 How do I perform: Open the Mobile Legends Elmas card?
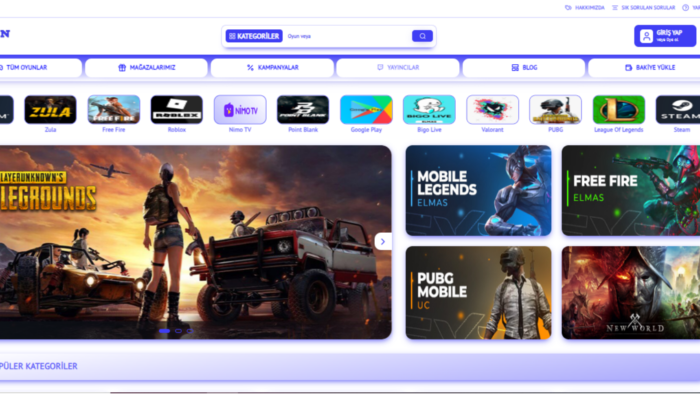tap(479, 191)
